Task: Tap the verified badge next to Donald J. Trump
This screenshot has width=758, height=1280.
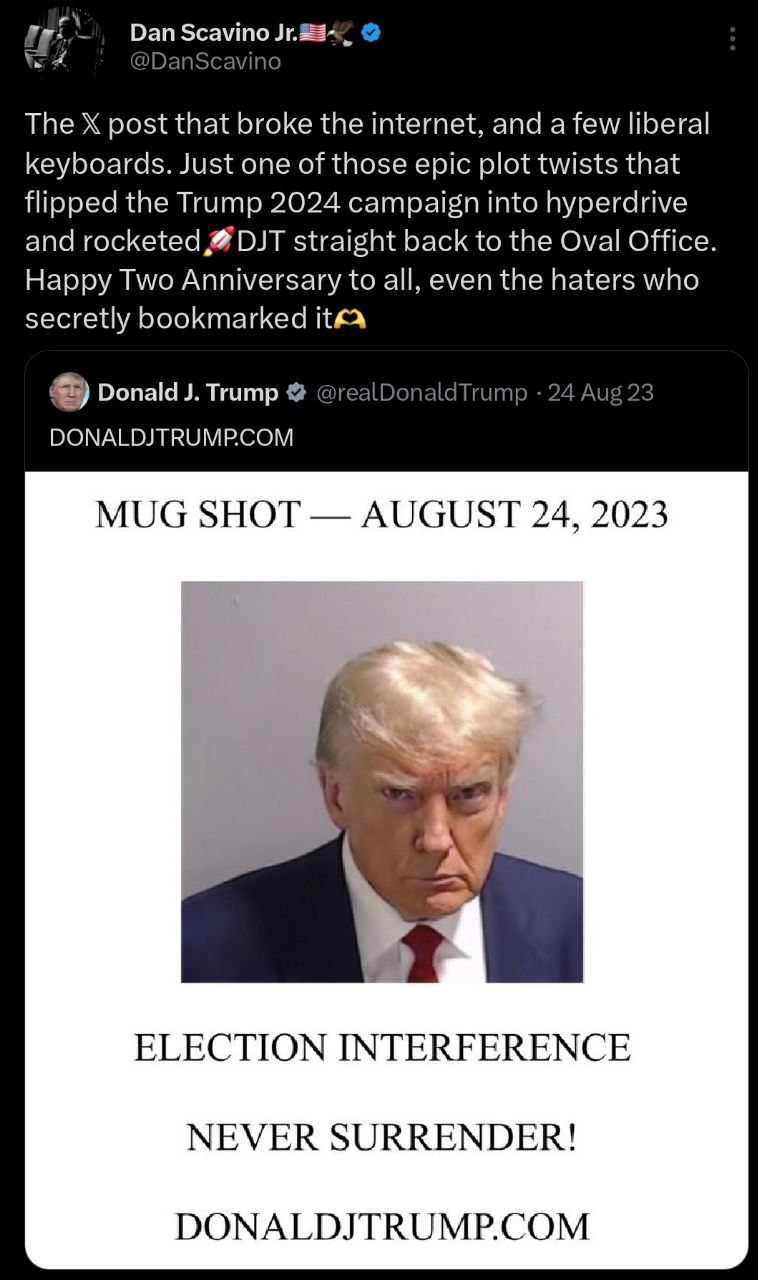Action: pyautogui.click(x=297, y=393)
